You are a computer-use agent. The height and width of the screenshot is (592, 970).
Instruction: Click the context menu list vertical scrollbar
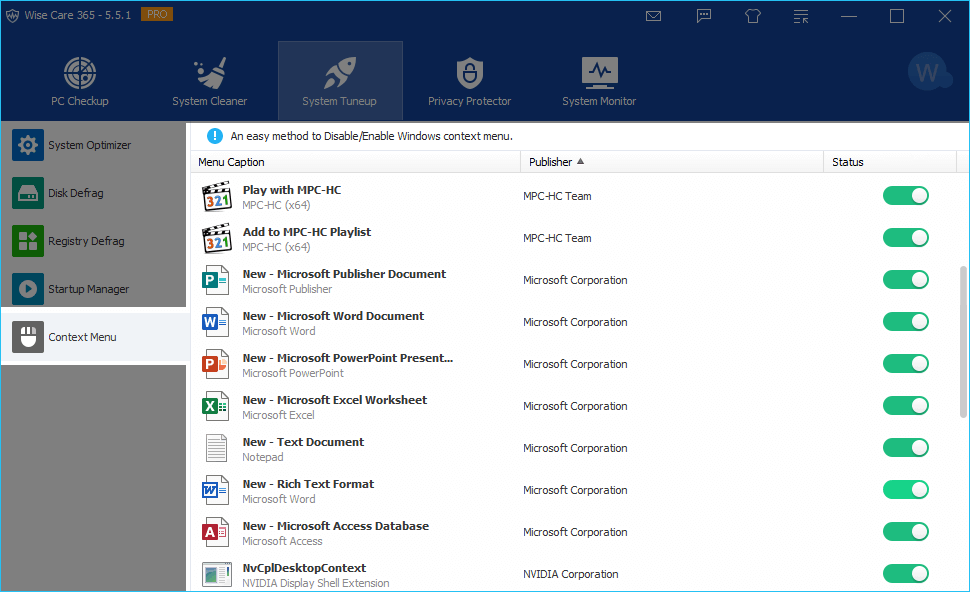(x=963, y=341)
